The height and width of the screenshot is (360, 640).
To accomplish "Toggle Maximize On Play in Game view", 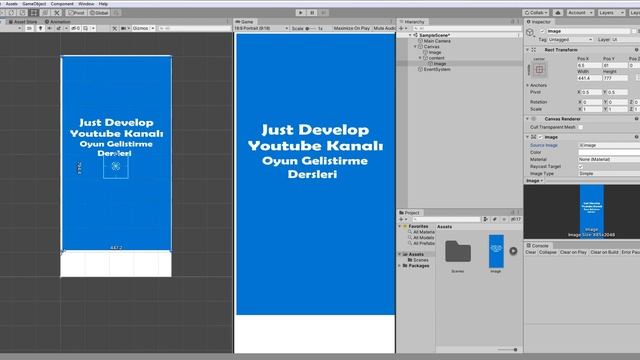I will [x=351, y=28].
